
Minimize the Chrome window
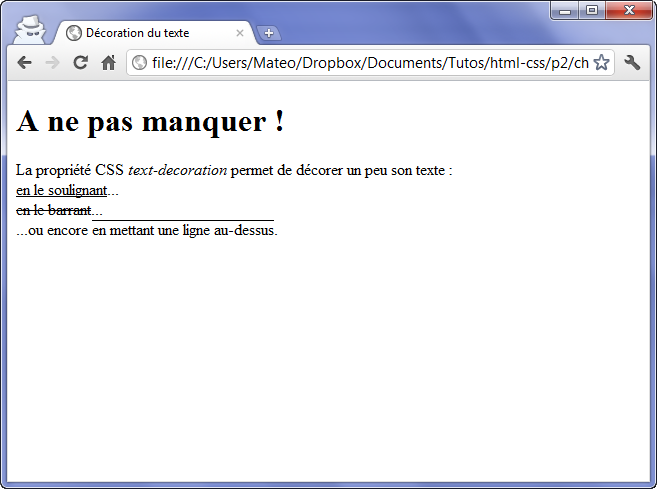[566, 10]
